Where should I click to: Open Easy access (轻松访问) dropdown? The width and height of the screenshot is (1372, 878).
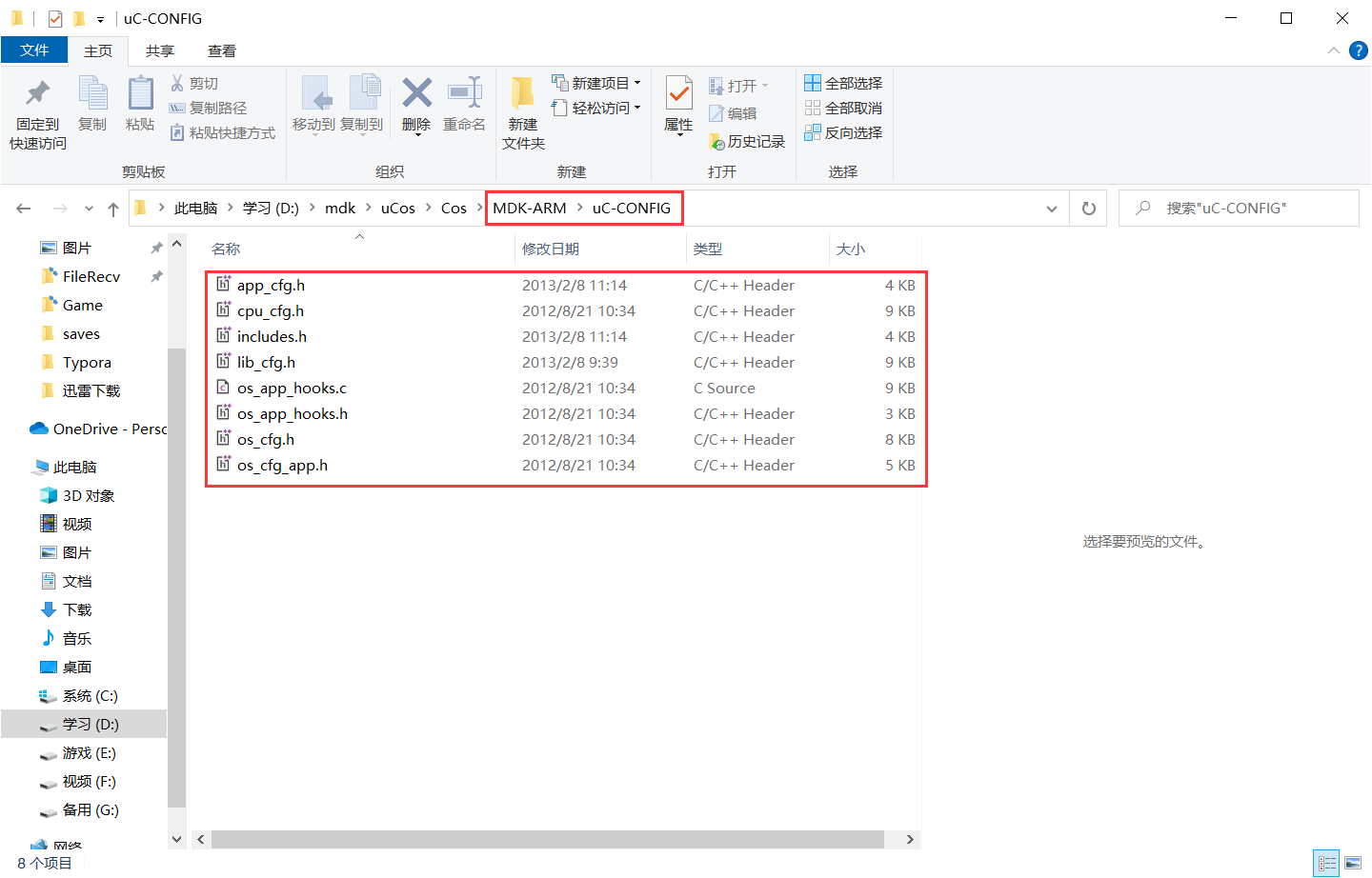click(596, 108)
